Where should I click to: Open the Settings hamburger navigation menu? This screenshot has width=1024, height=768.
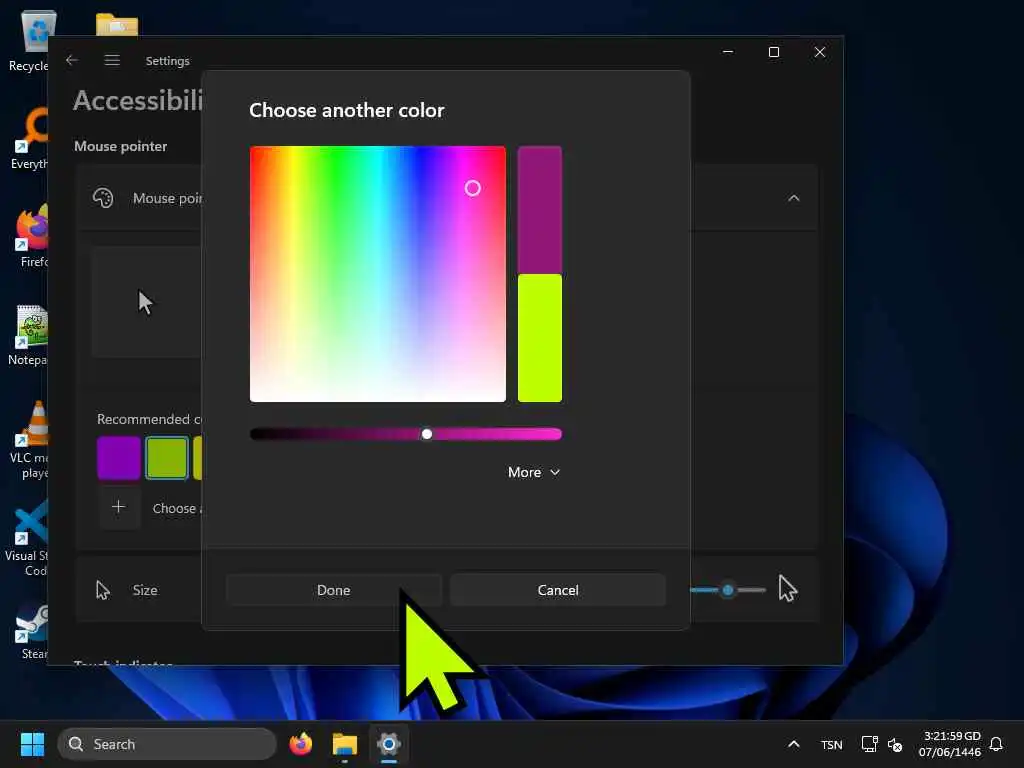[112, 60]
